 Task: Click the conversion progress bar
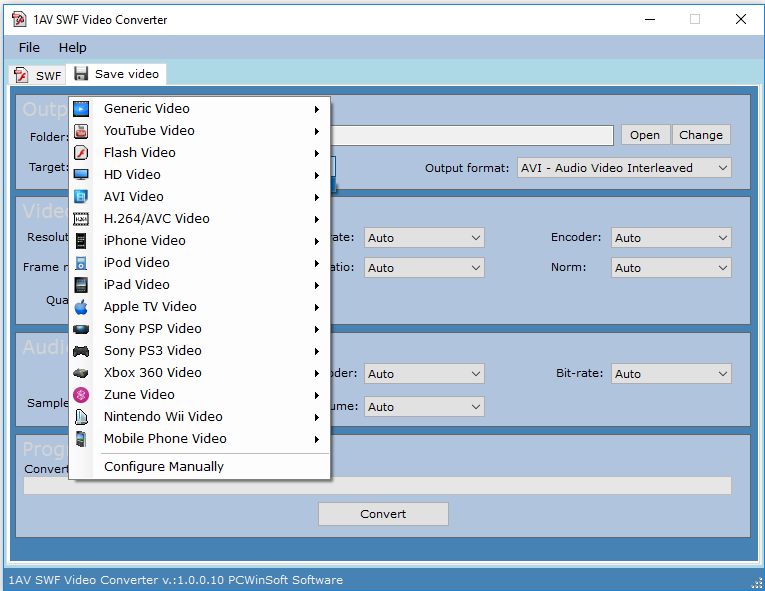tap(377, 486)
